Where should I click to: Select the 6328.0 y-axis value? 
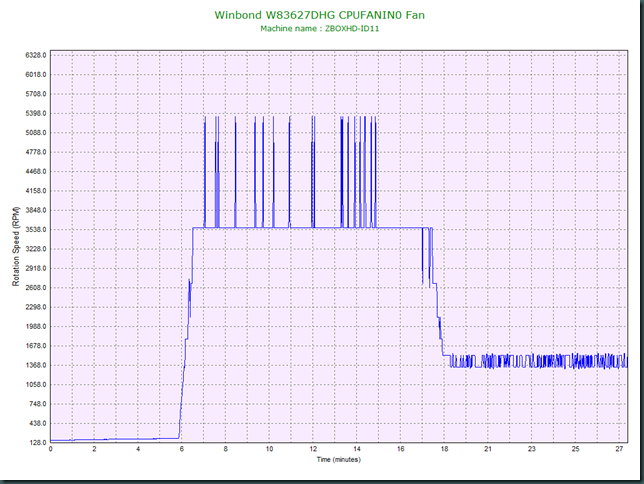click(36, 55)
